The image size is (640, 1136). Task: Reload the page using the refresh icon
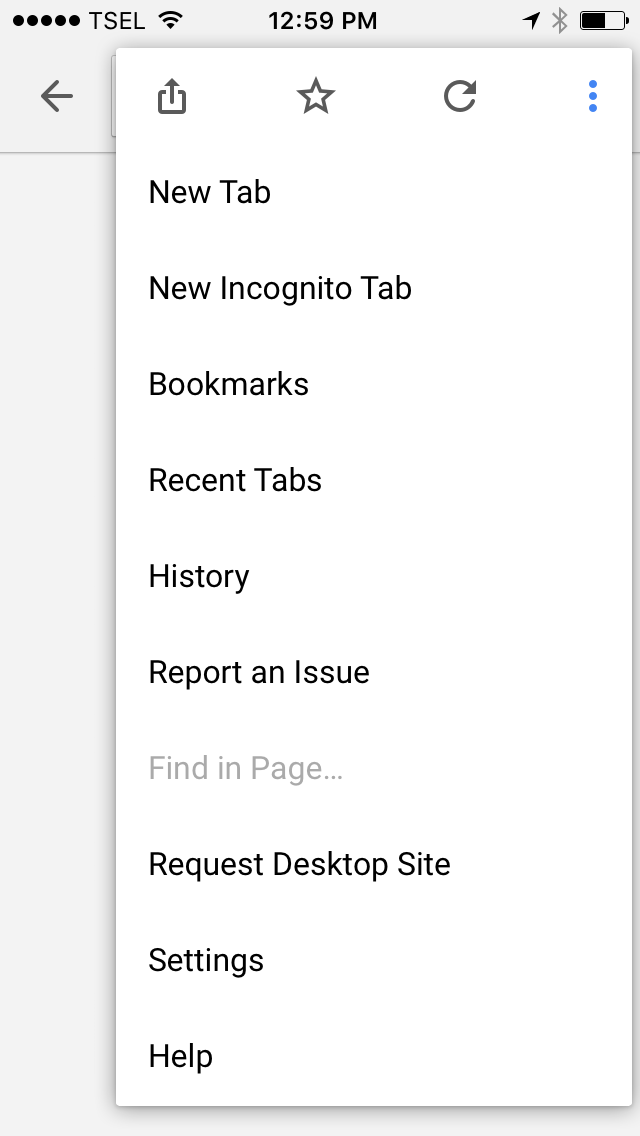click(x=460, y=97)
